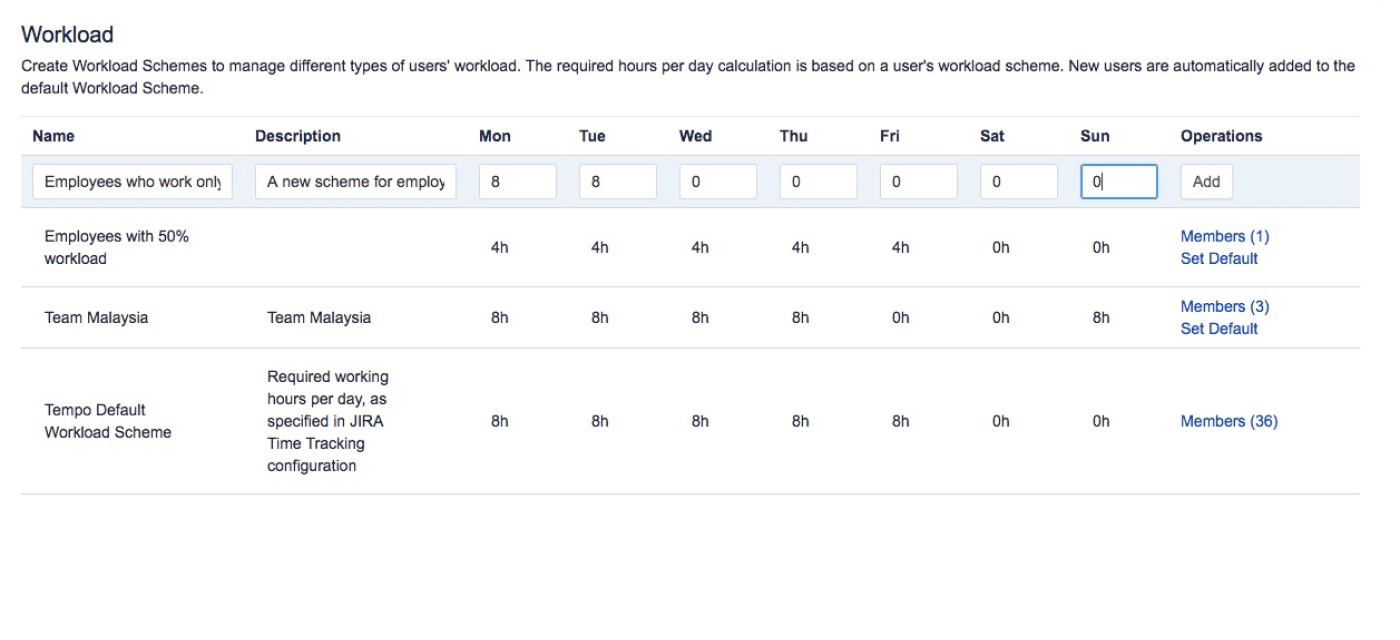
Task: Set Team Malaysia scheme as default
Action: point(1220,328)
